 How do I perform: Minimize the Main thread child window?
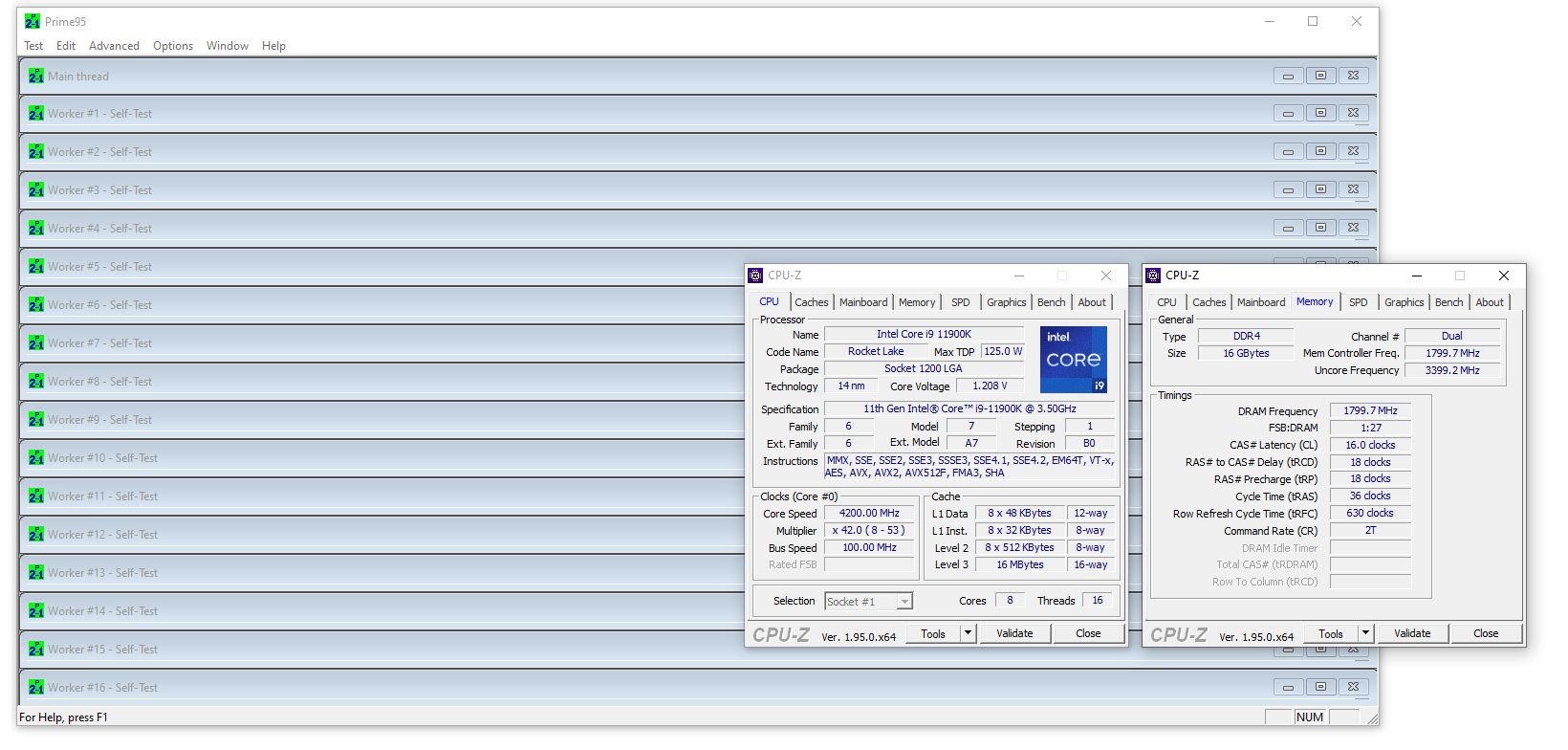point(1288,76)
